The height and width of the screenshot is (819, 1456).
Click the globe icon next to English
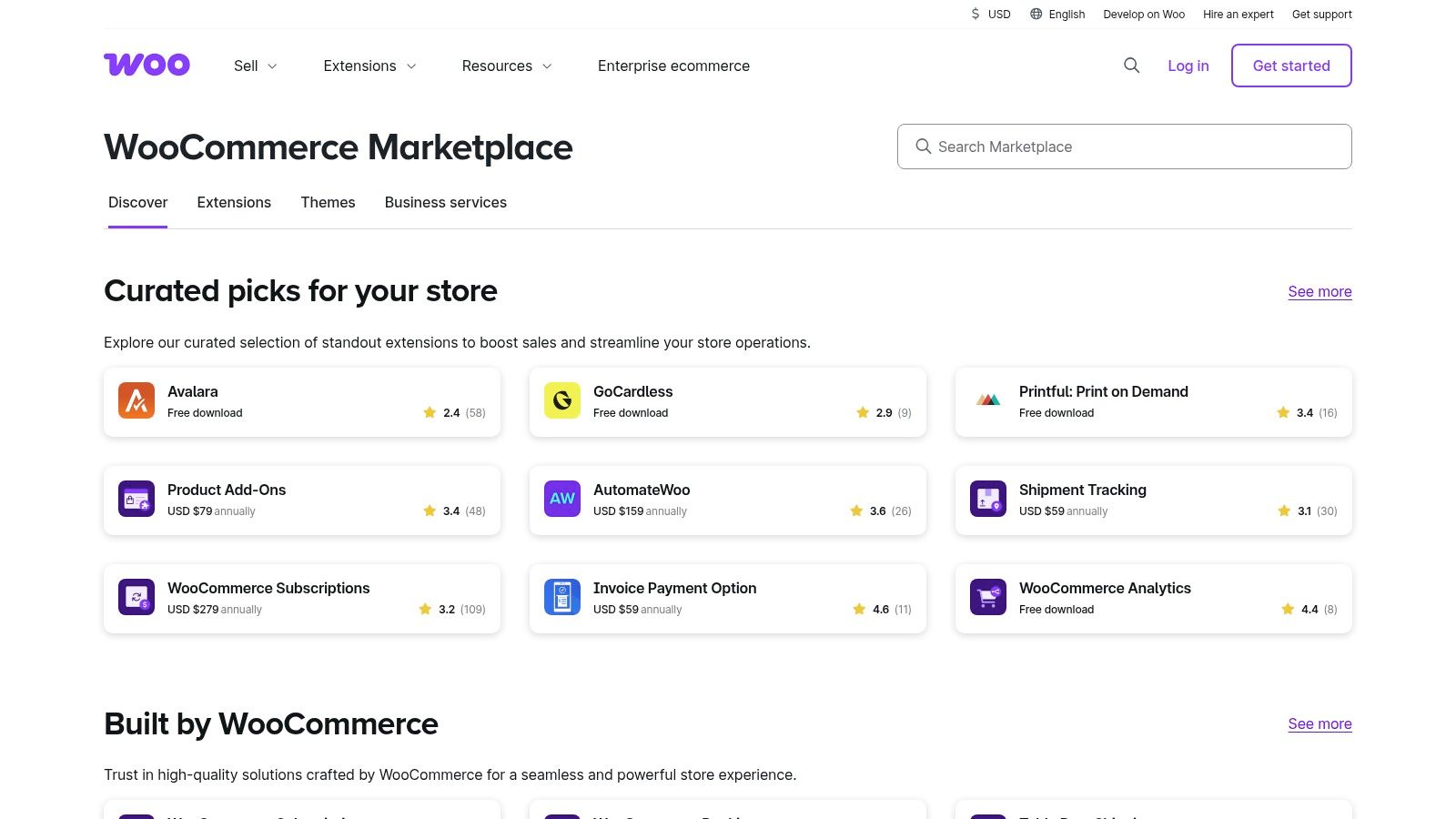(x=1035, y=14)
